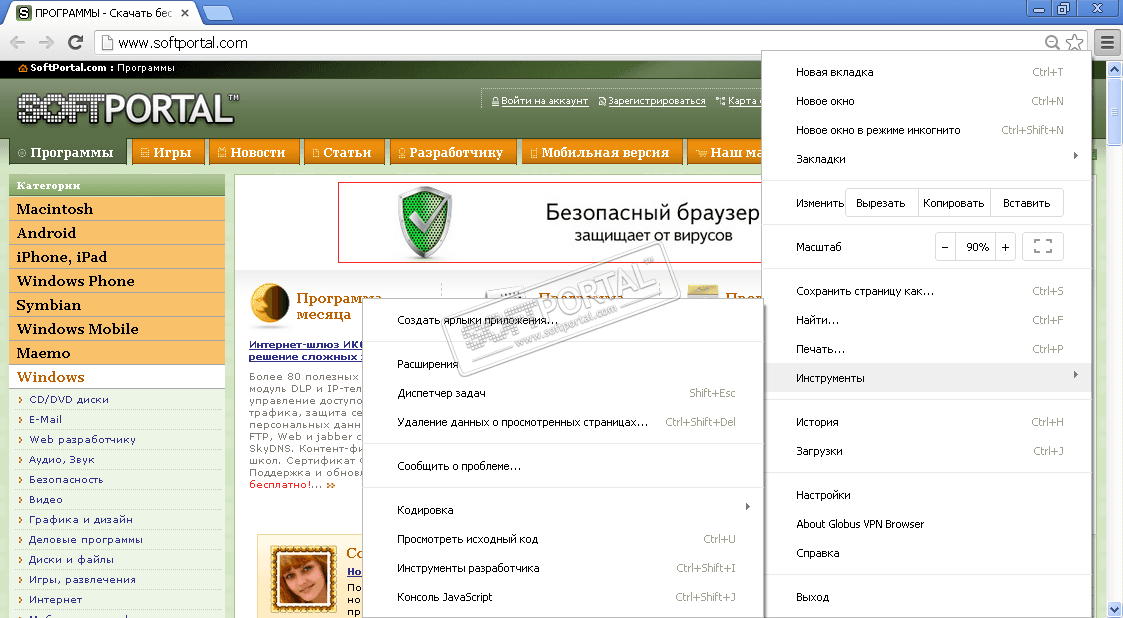
Task: Select Новая вкладка menu item
Action: [928, 72]
